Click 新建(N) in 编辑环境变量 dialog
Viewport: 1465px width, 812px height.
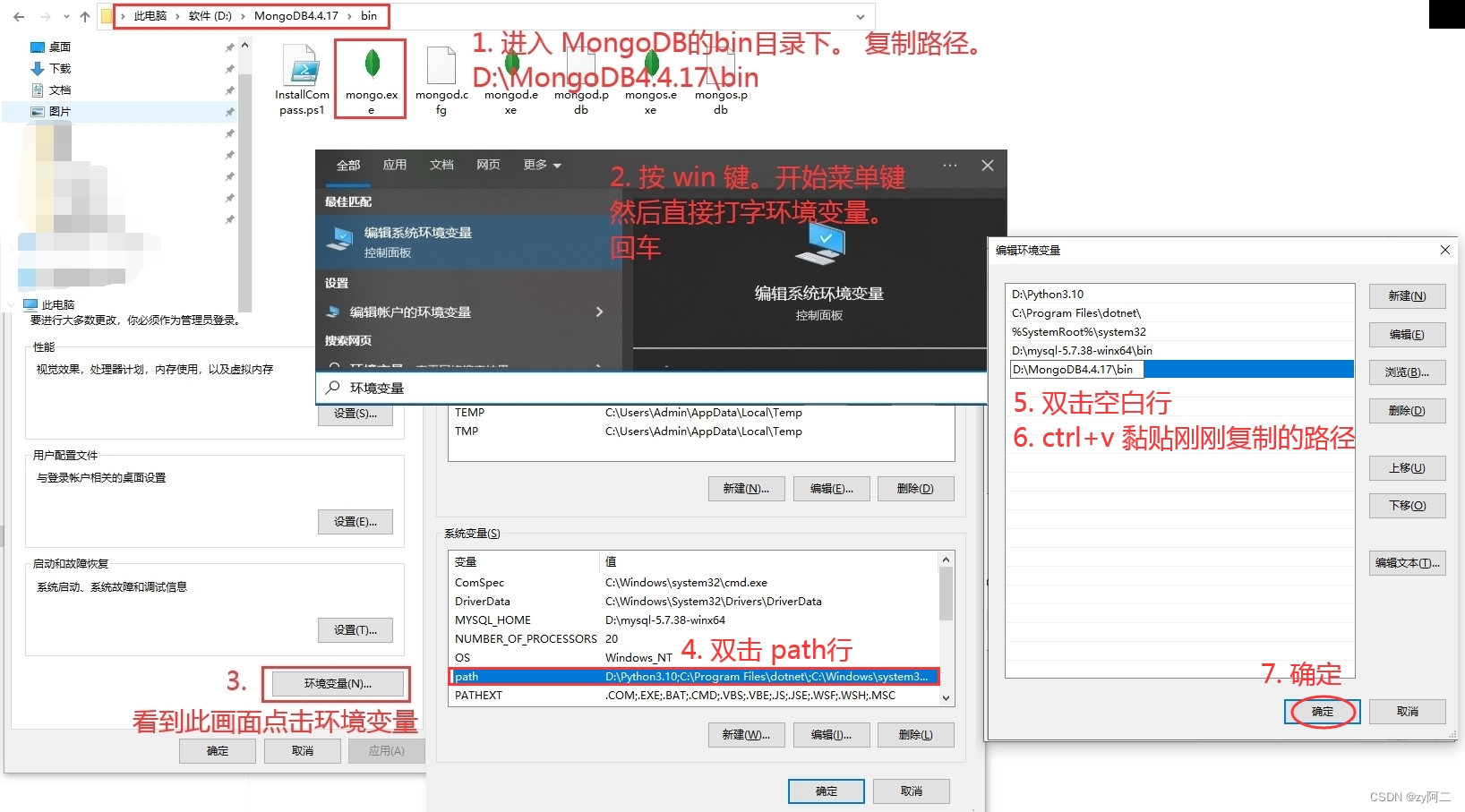[1407, 296]
